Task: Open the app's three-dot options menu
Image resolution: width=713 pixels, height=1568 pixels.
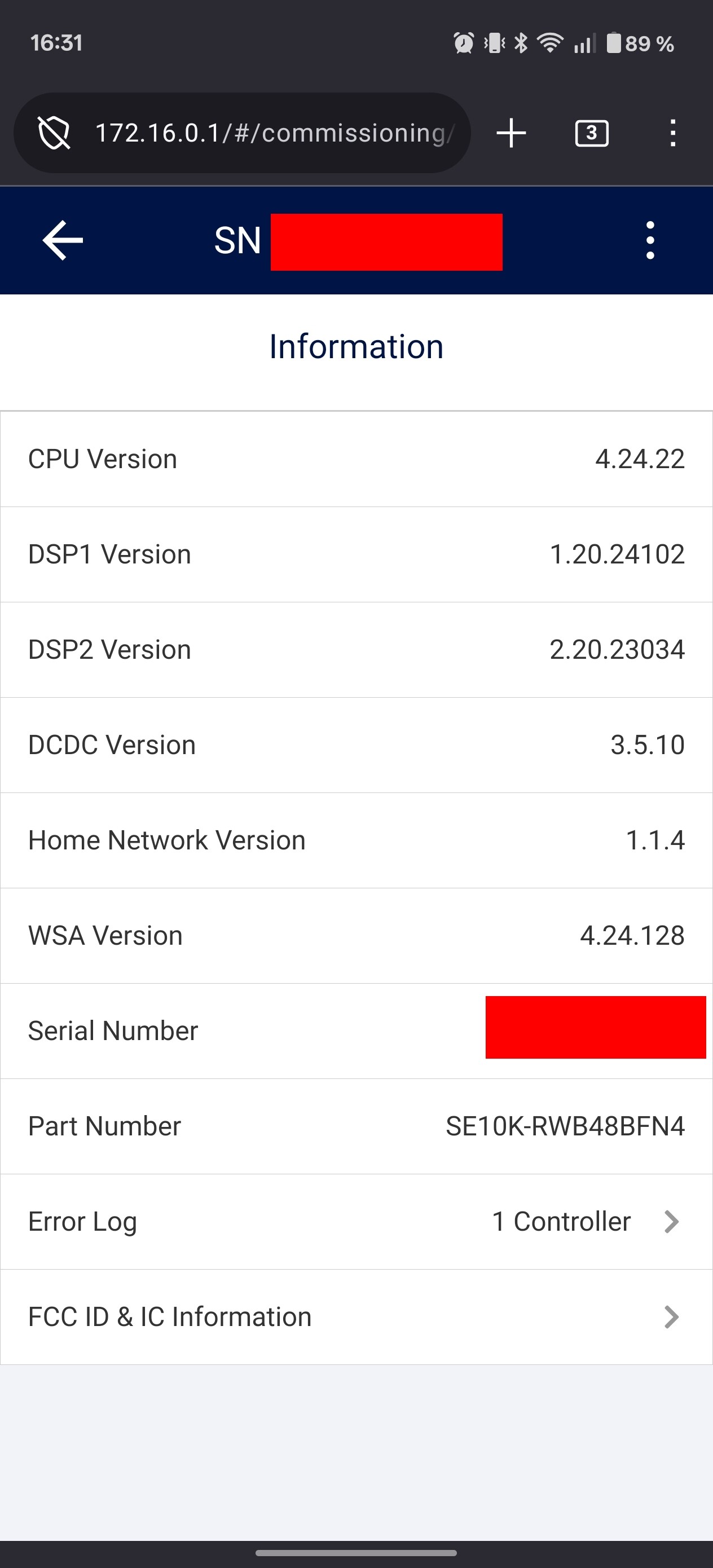Action: pos(650,240)
